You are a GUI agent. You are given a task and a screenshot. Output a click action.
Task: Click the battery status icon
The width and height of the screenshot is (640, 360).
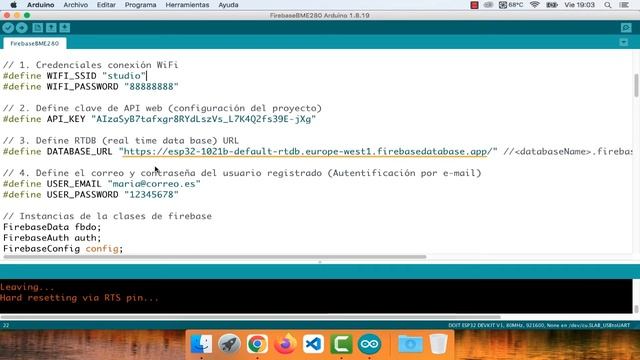point(552,5)
